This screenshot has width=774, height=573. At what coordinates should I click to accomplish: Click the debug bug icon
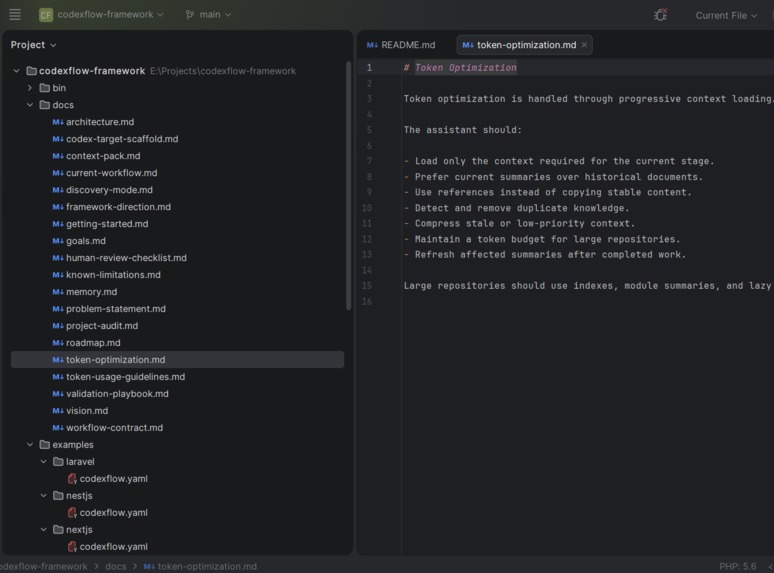[x=660, y=15]
